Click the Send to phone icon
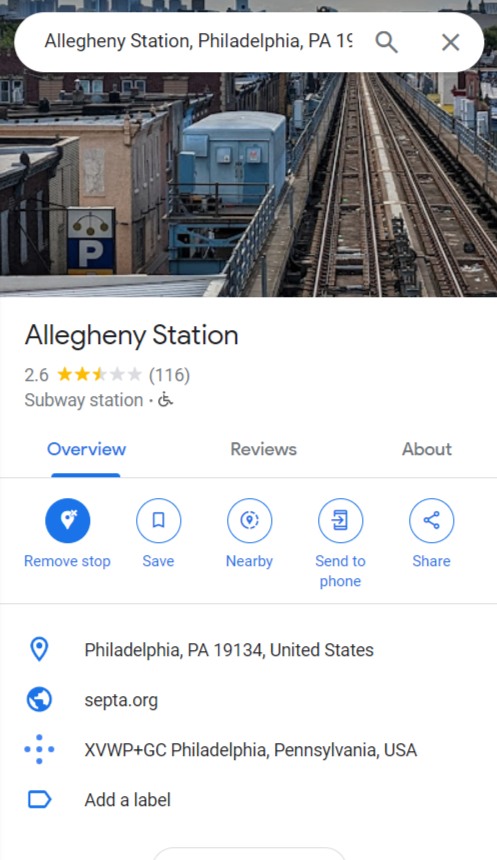497x860 pixels. [341, 520]
